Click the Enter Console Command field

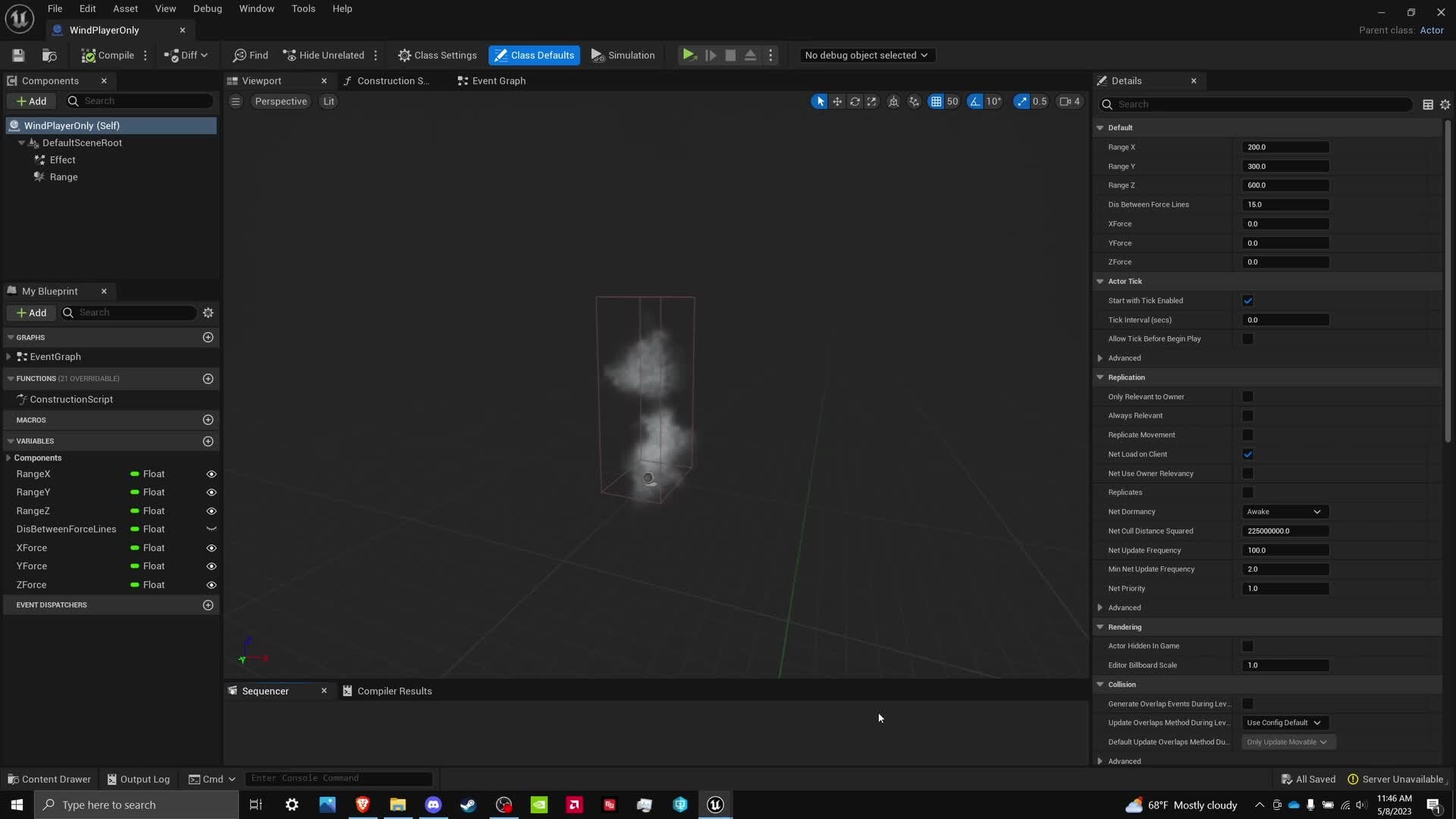(339, 778)
